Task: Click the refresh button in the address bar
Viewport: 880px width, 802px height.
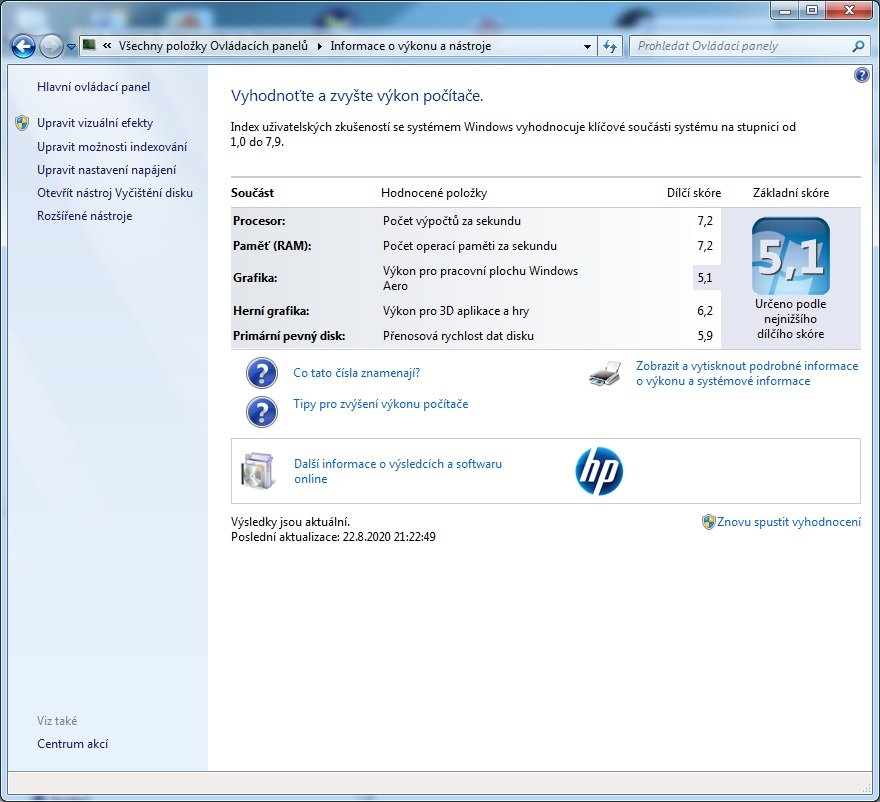Action: point(611,46)
